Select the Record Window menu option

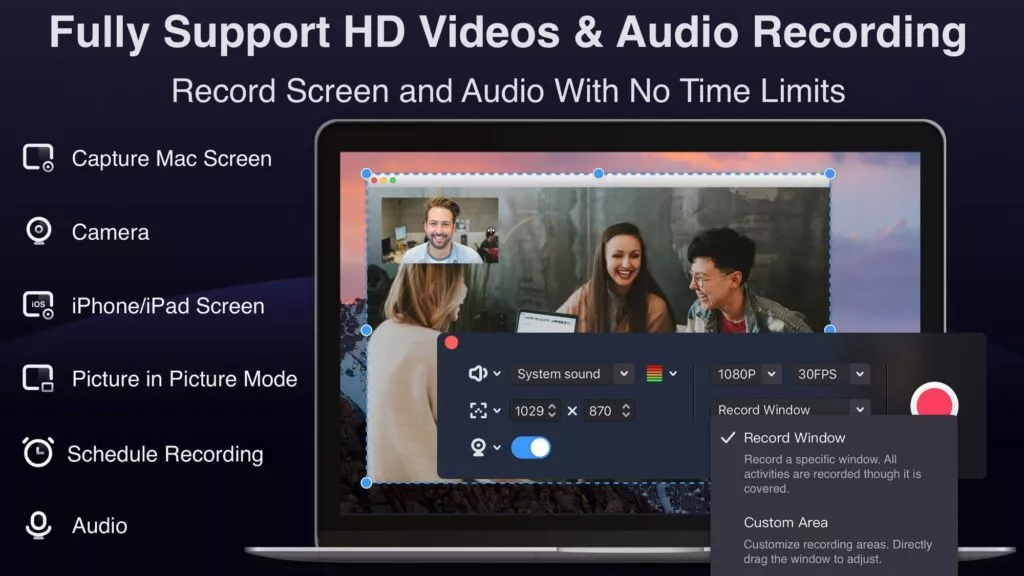tap(794, 438)
